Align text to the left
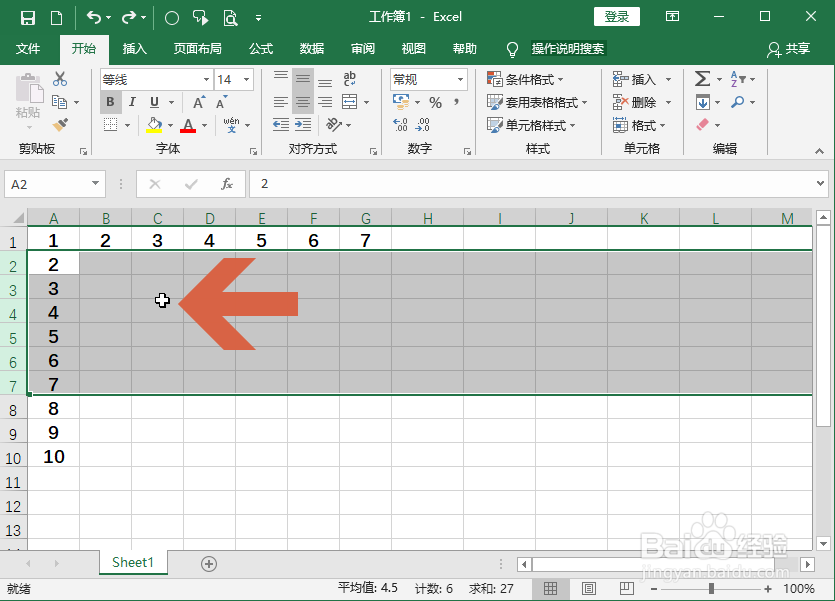The width and height of the screenshot is (835, 601). click(x=281, y=102)
